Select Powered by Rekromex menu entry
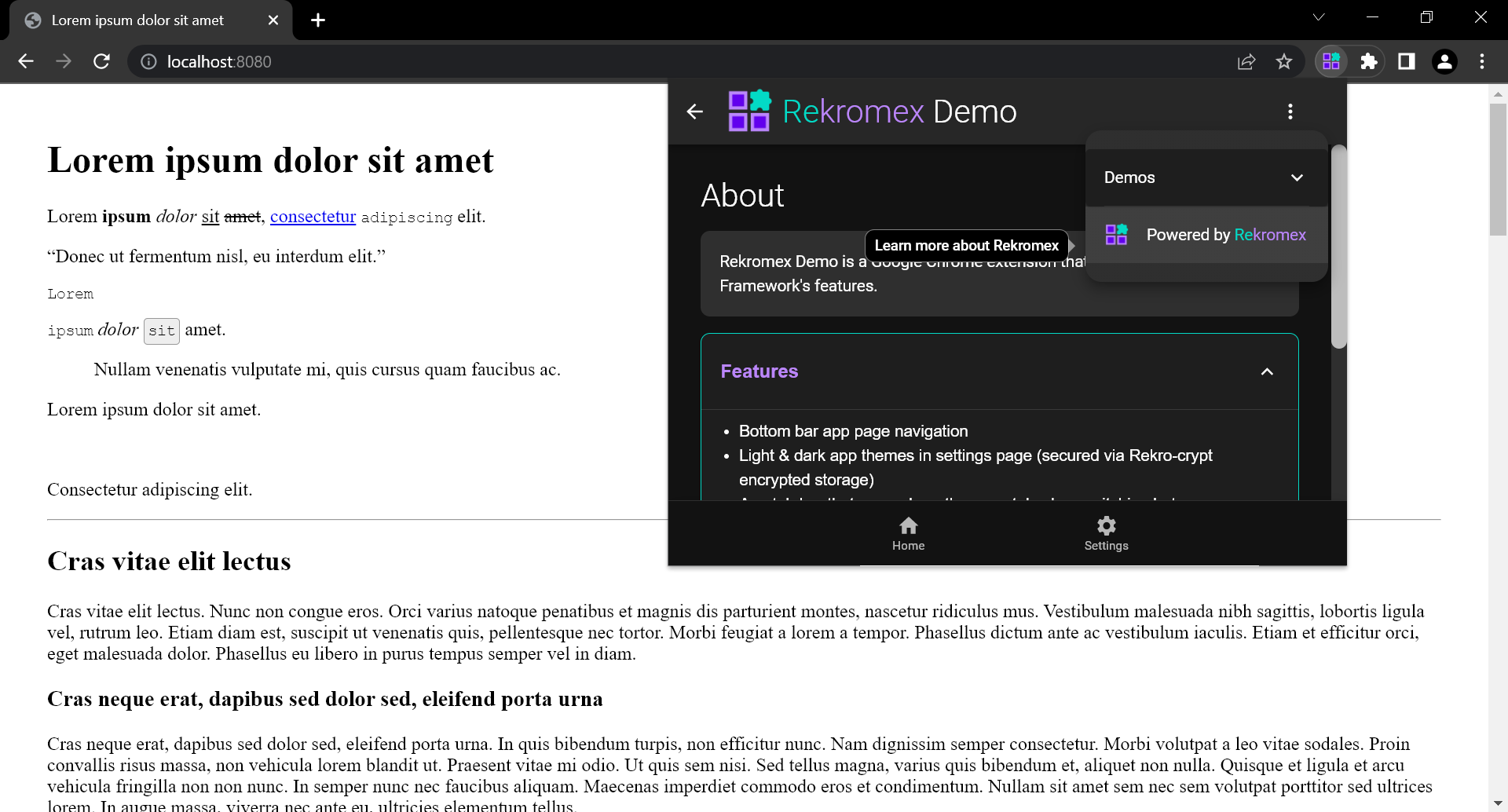 [x=1206, y=234]
